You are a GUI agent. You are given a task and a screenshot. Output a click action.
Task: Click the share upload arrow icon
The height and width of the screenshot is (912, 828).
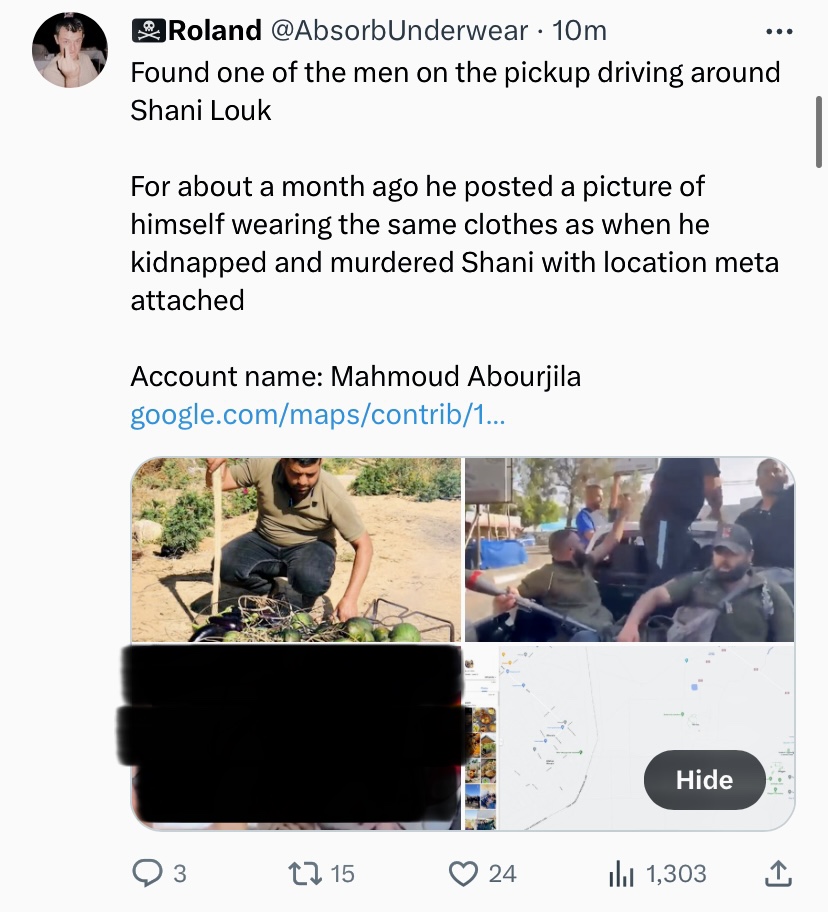(777, 873)
